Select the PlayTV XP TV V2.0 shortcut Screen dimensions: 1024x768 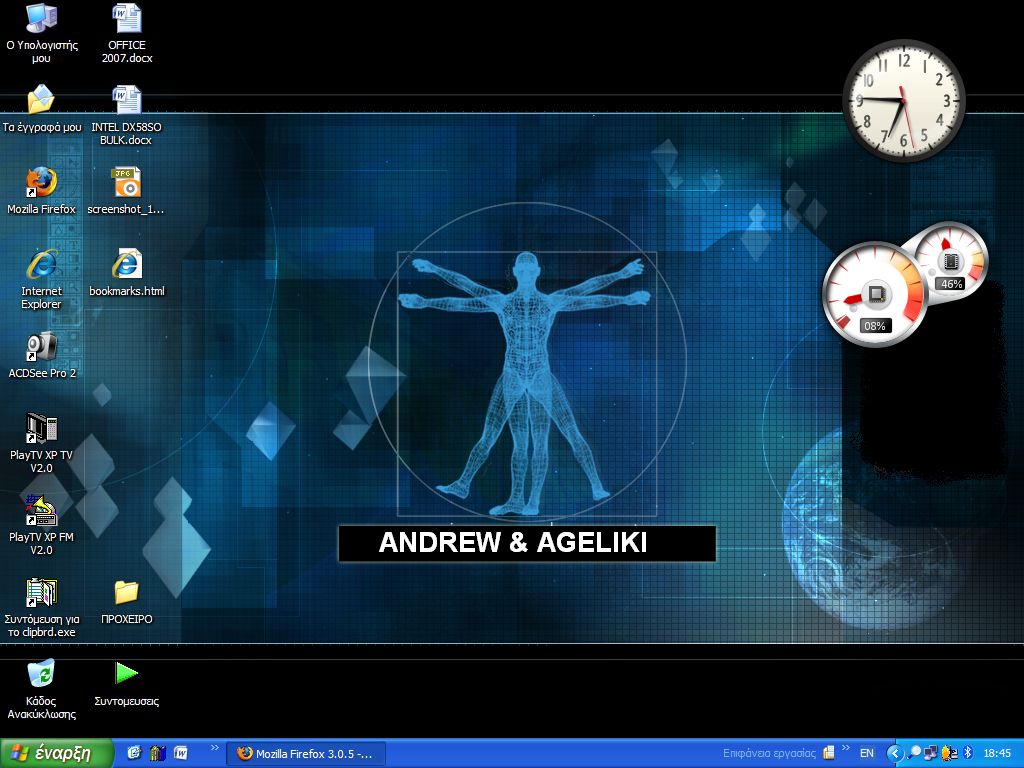[41, 443]
